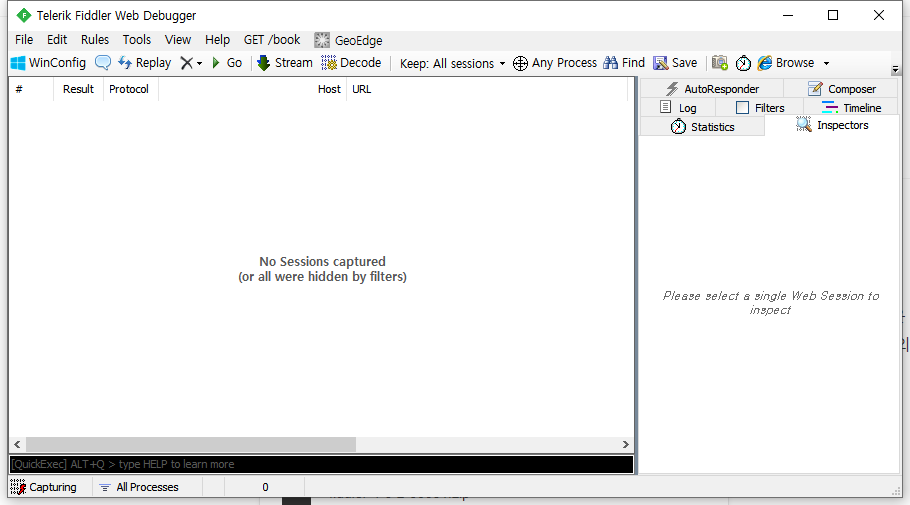Image resolution: width=910 pixels, height=505 pixels.
Task: Click the GeoEdge menu item
Action: (348, 40)
